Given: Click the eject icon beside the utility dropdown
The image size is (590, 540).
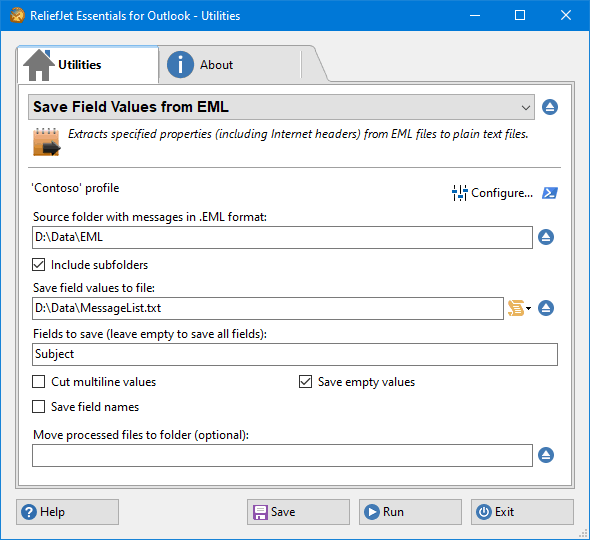Looking at the screenshot, I should pos(550,107).
